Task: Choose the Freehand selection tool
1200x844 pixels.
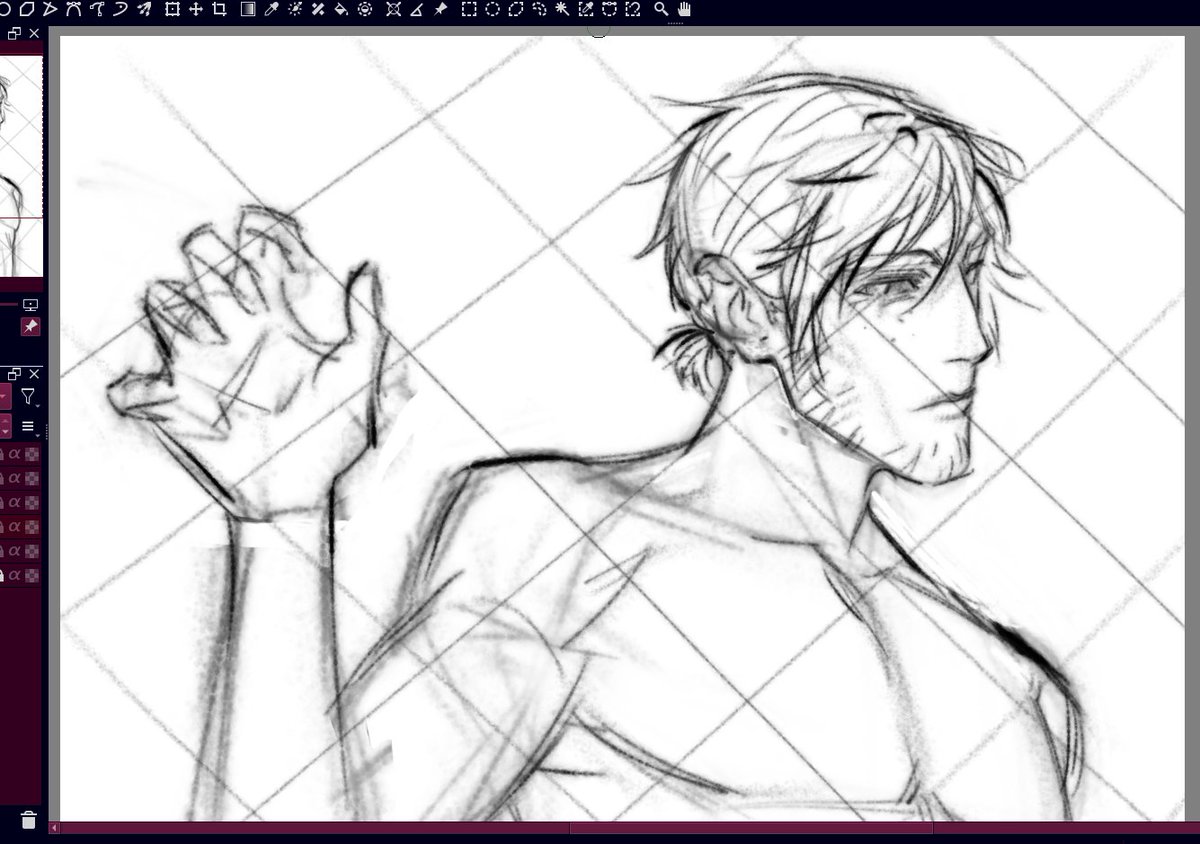Action: tap(539, 9)
